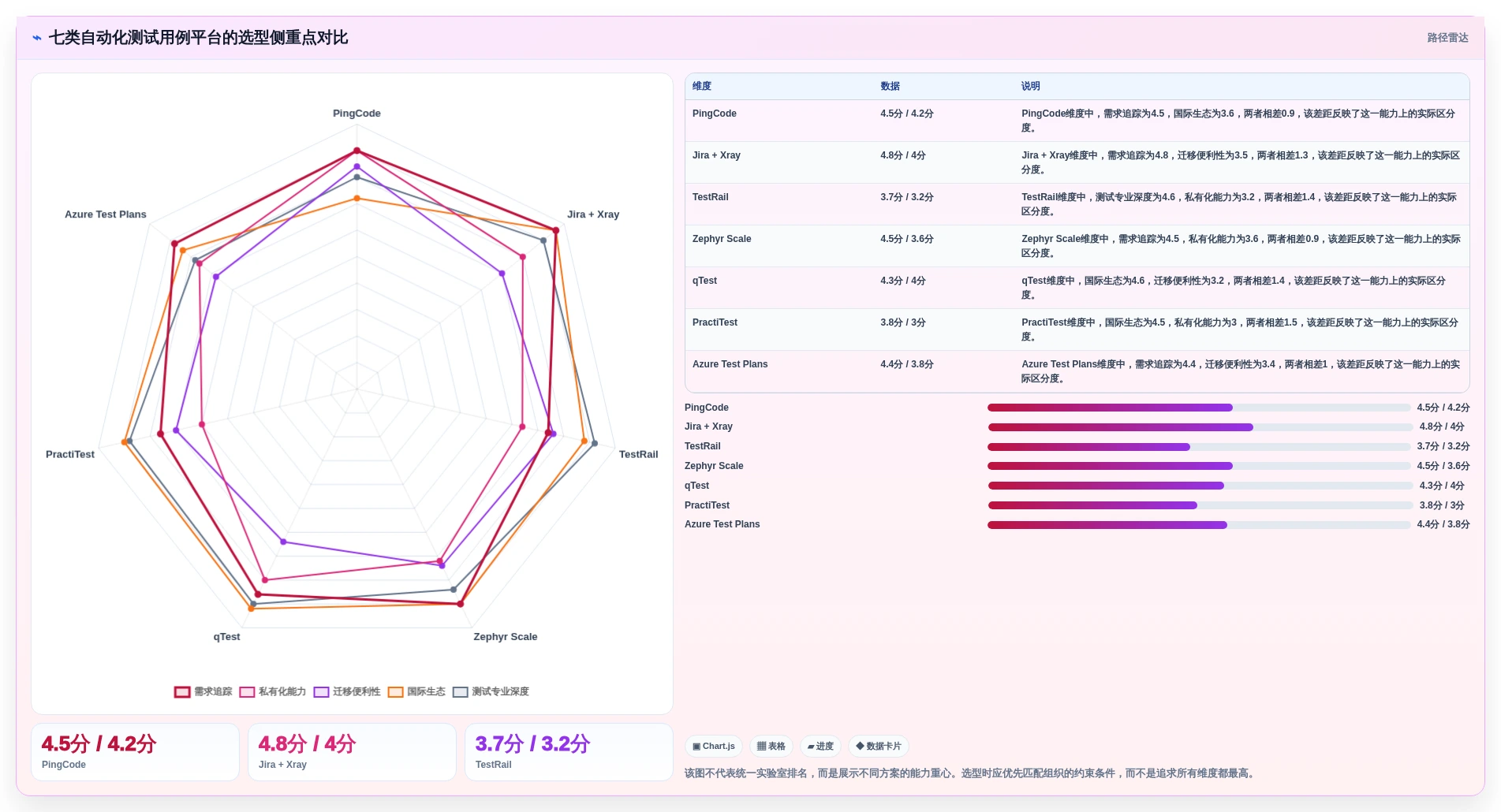The image size is (1501, 812).
Task: Click the 说明 column header
Action: pos(1031,86)
